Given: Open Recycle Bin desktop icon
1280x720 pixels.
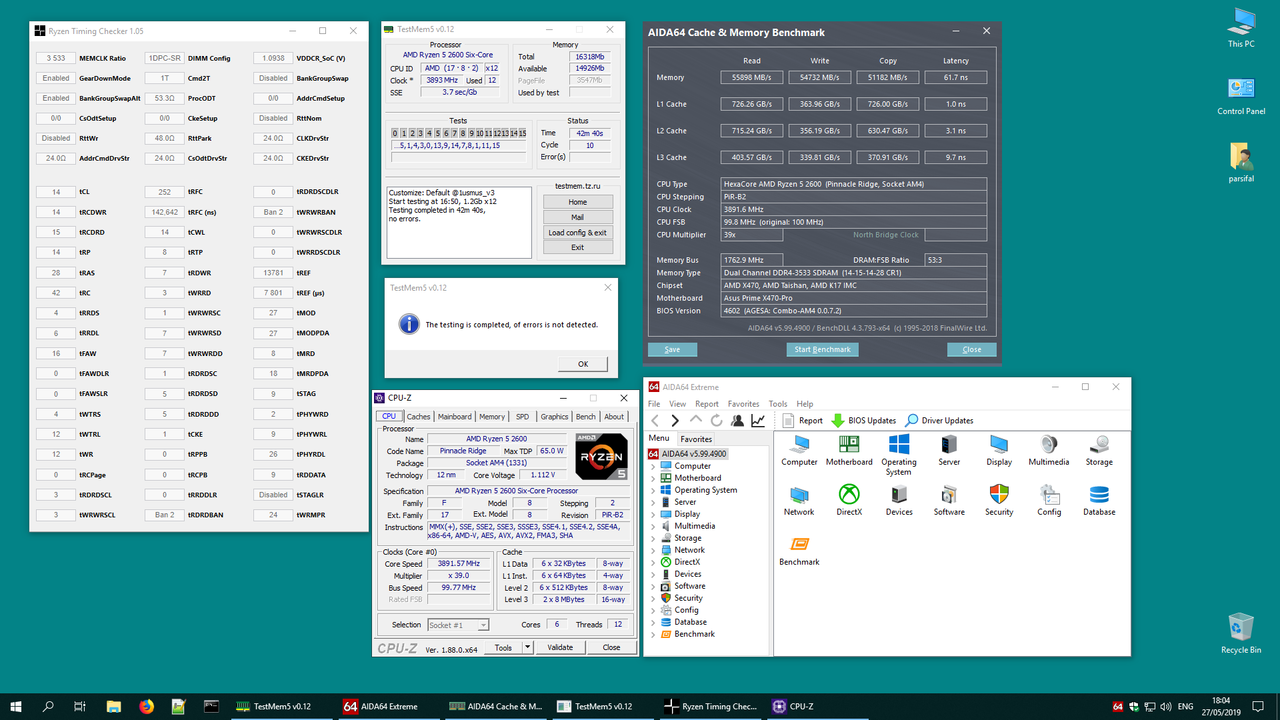Looking at the screenshot, I should tap(1241, 633).
